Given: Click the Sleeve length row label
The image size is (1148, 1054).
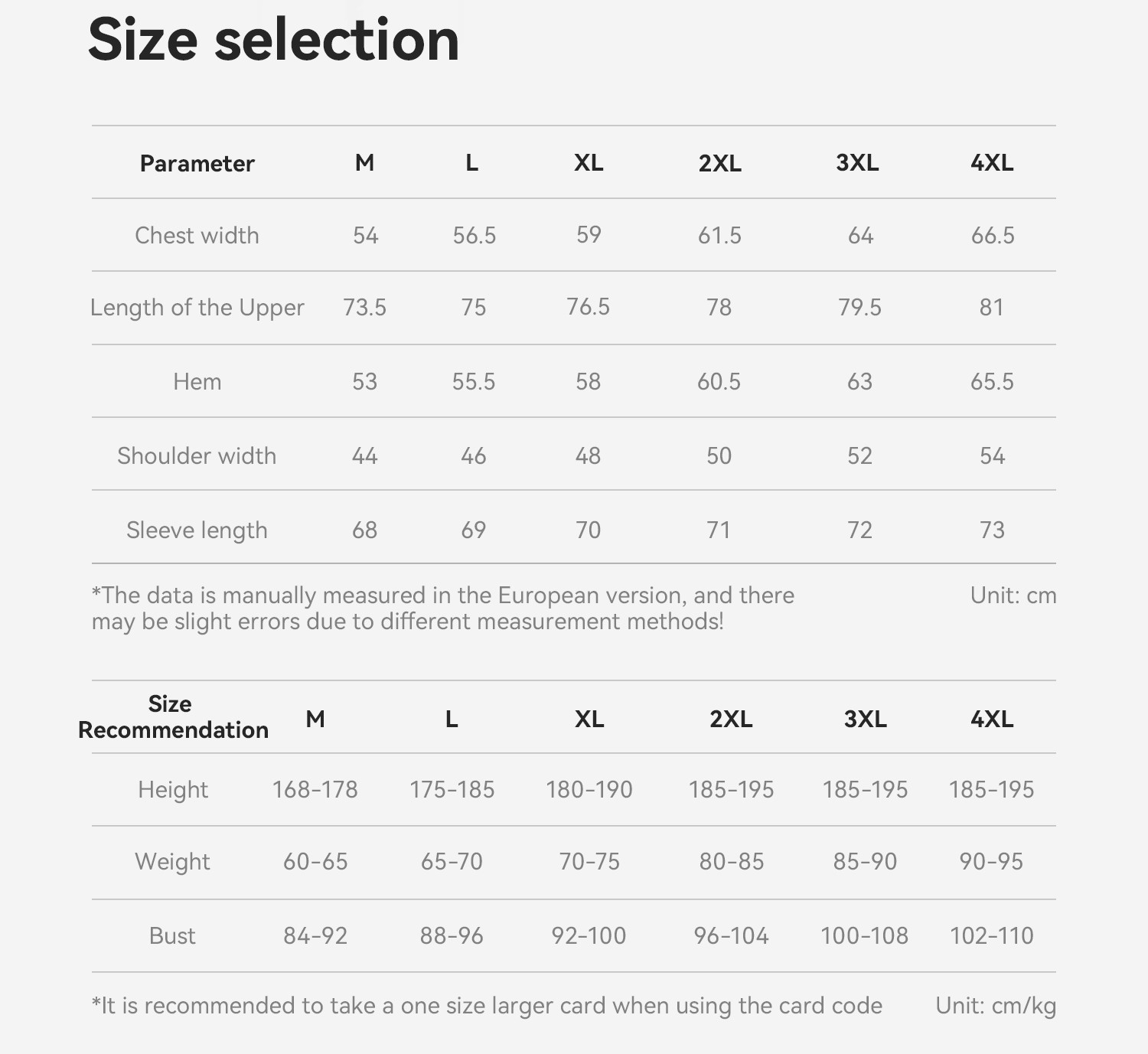Looking at the screenshot, I should pyautogui.click(x=197, y=530).
